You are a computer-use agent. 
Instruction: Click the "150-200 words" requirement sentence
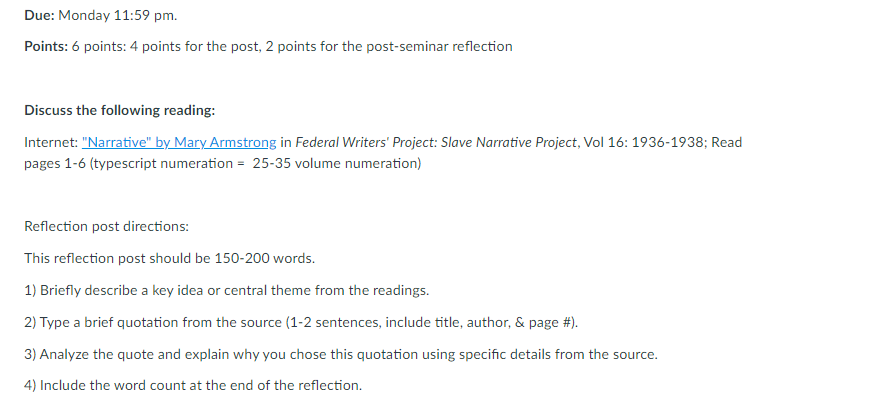[x=170, y=259]
